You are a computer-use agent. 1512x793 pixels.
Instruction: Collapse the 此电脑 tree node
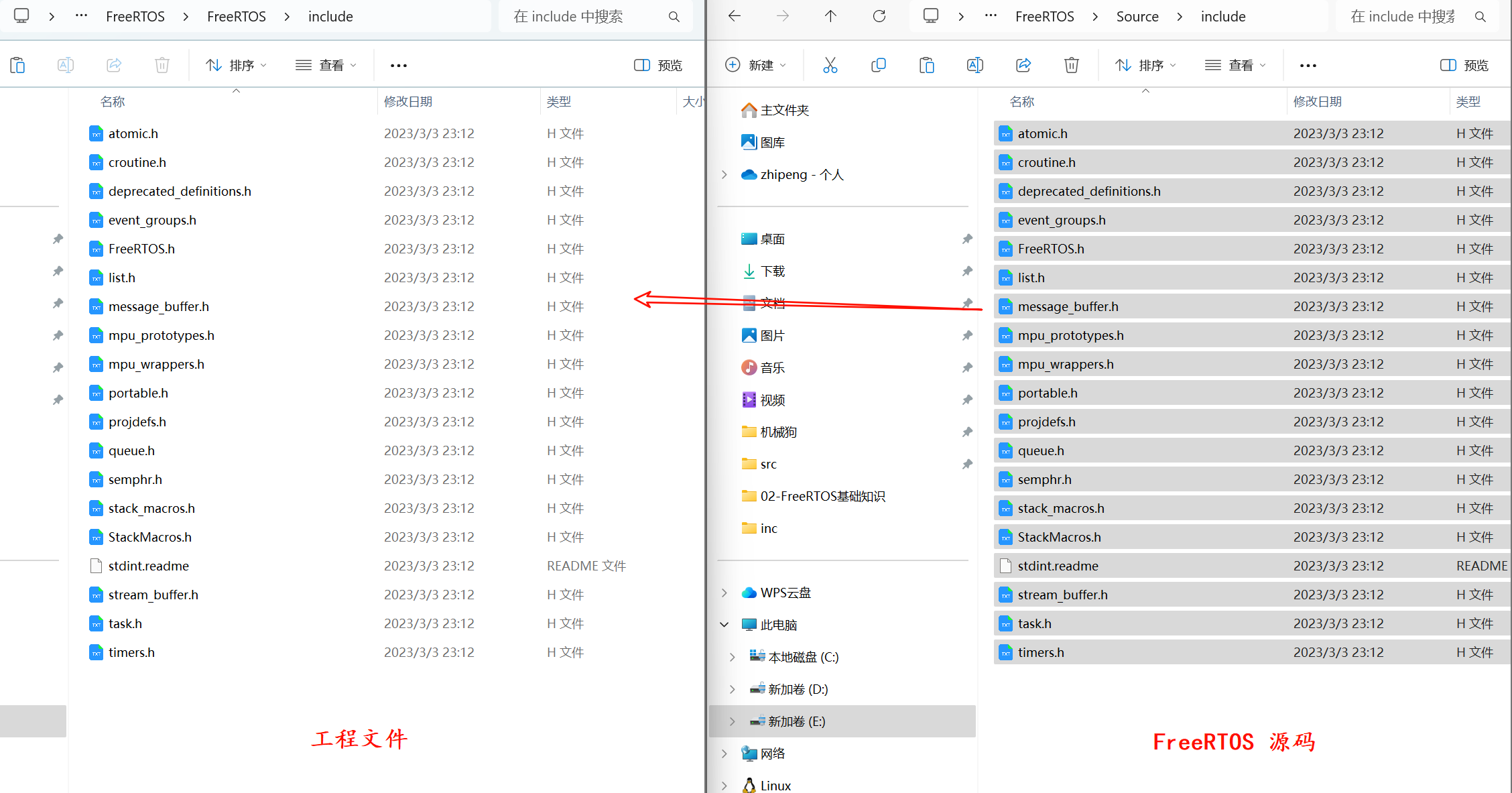pos(724,625)
